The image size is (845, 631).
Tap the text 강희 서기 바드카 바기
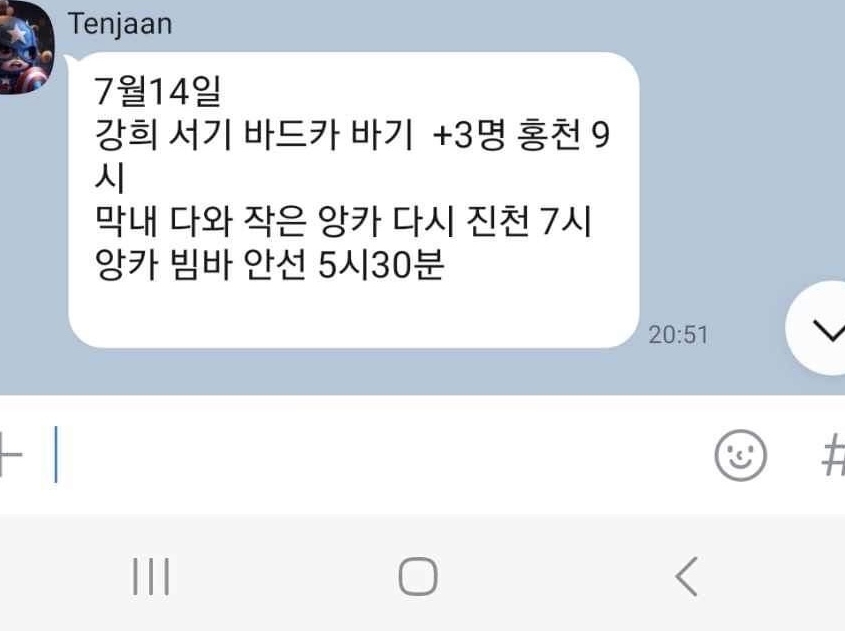(x=253, y=134)
